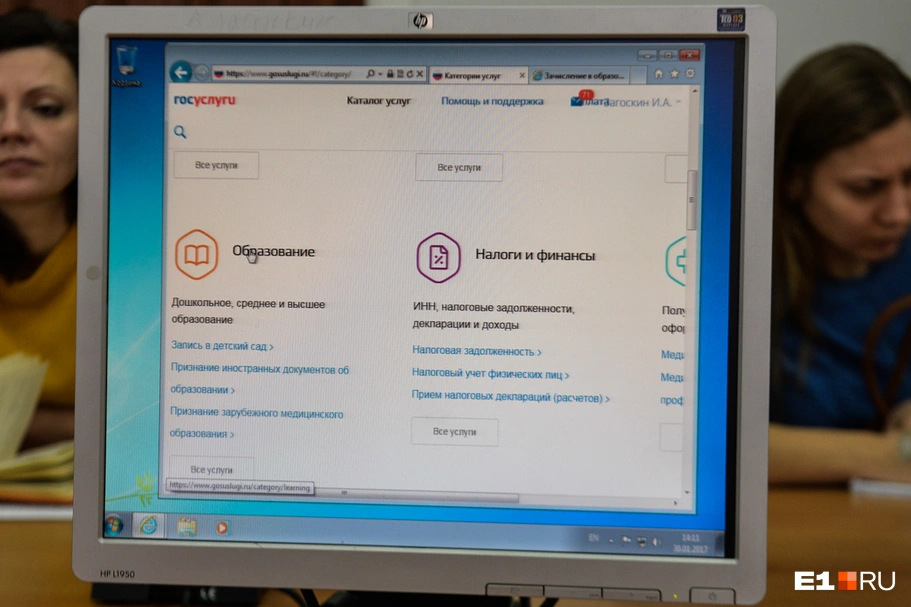Screen dimensions: 911x607
Task: Click the Налоги и финансы category heading
Action: (x=535, y=255)
